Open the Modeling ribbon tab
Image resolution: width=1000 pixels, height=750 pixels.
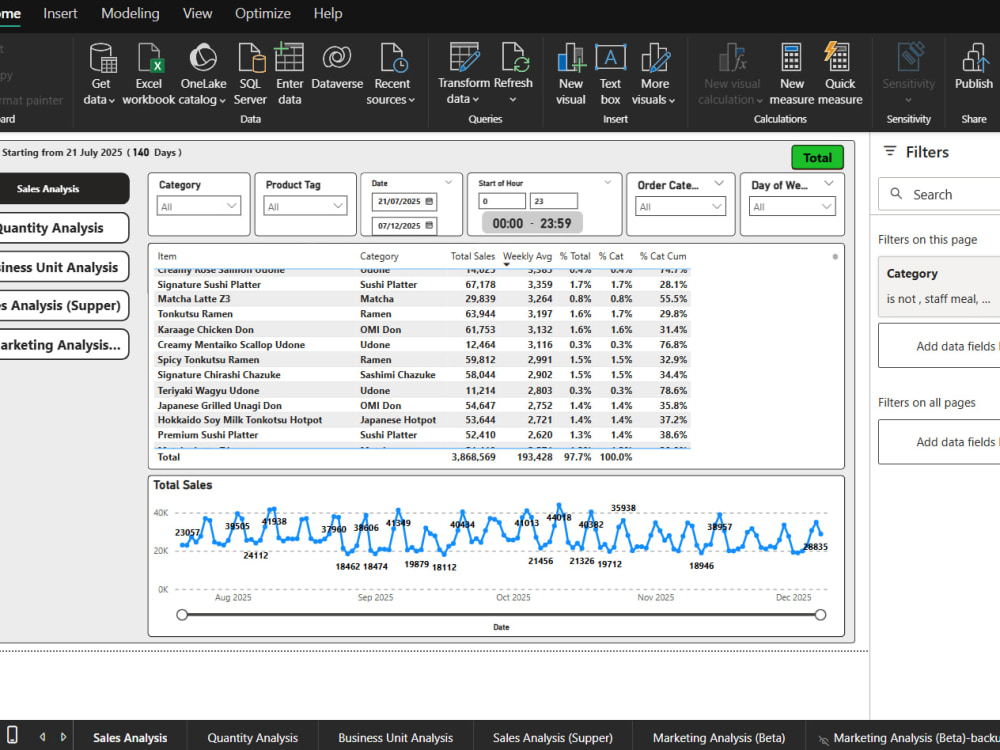point(130,13)
